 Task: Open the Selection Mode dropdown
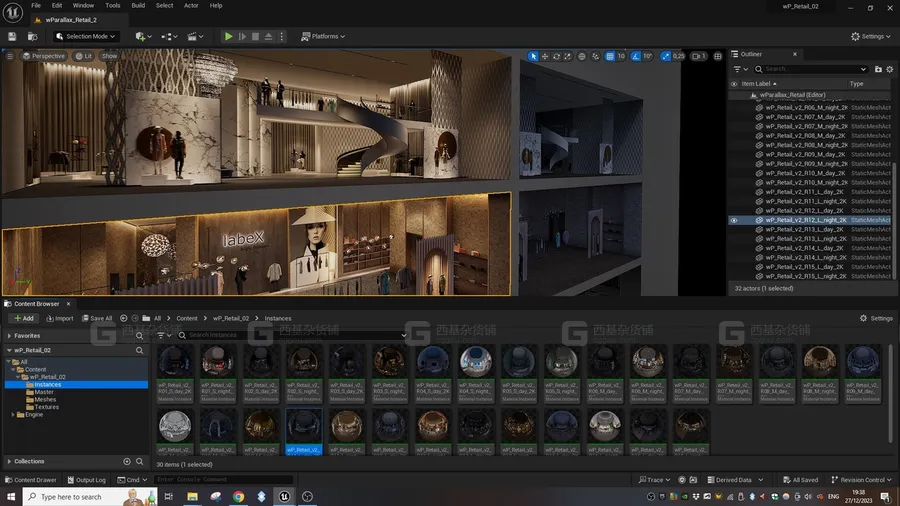86,36
